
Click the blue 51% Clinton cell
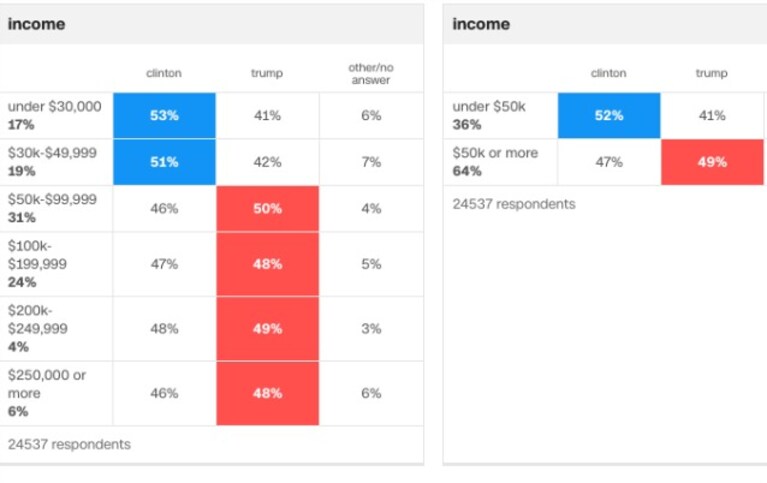tap(164, 162)
